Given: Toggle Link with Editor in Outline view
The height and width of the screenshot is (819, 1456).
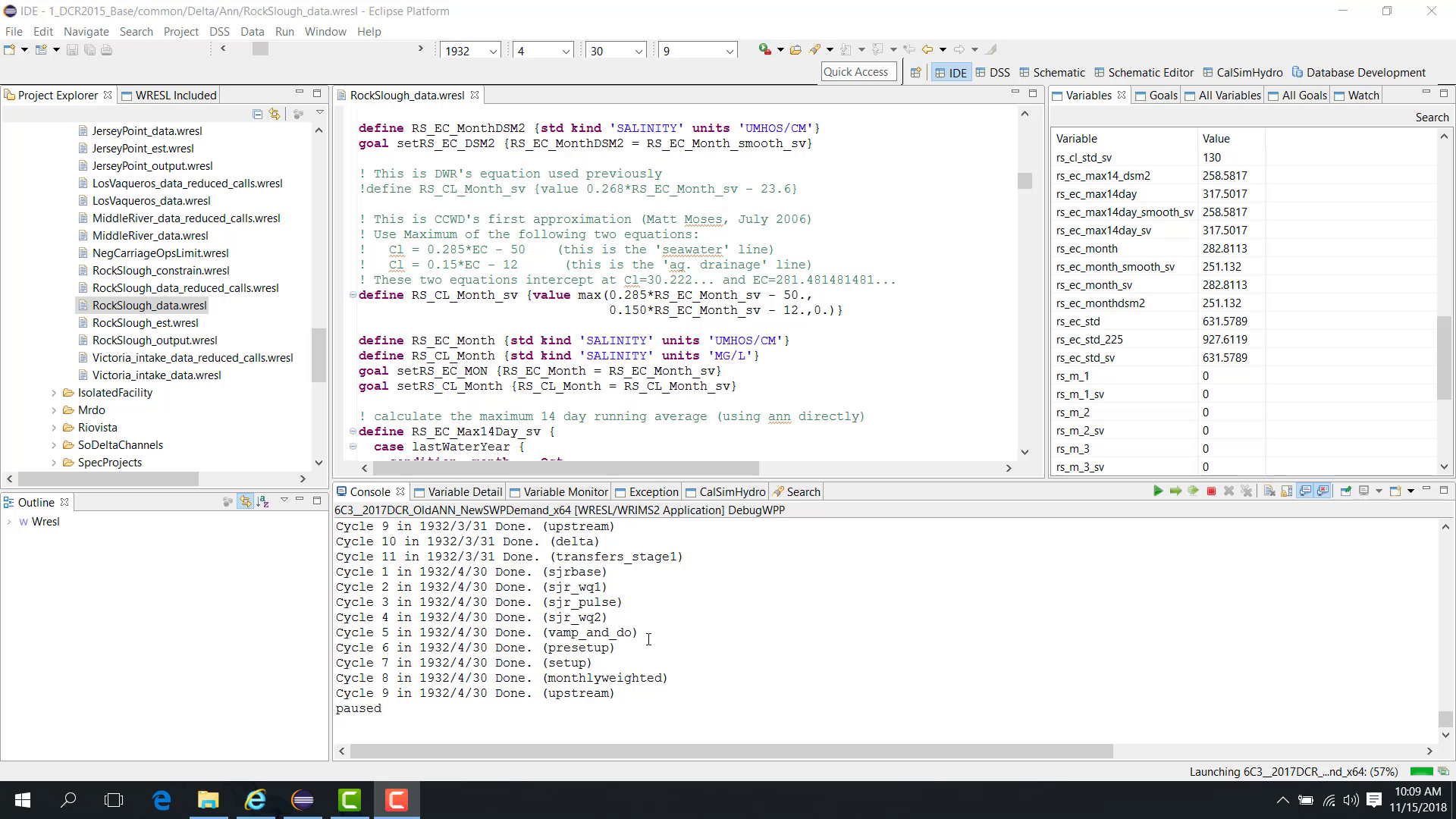Looking at the screenshot, I should coord(245,501).
